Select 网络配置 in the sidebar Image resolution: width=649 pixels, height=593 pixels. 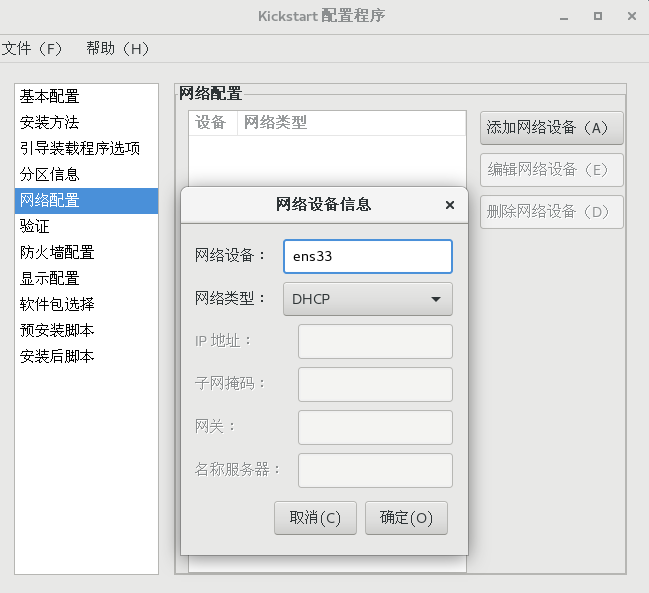[x=87, y=201]
